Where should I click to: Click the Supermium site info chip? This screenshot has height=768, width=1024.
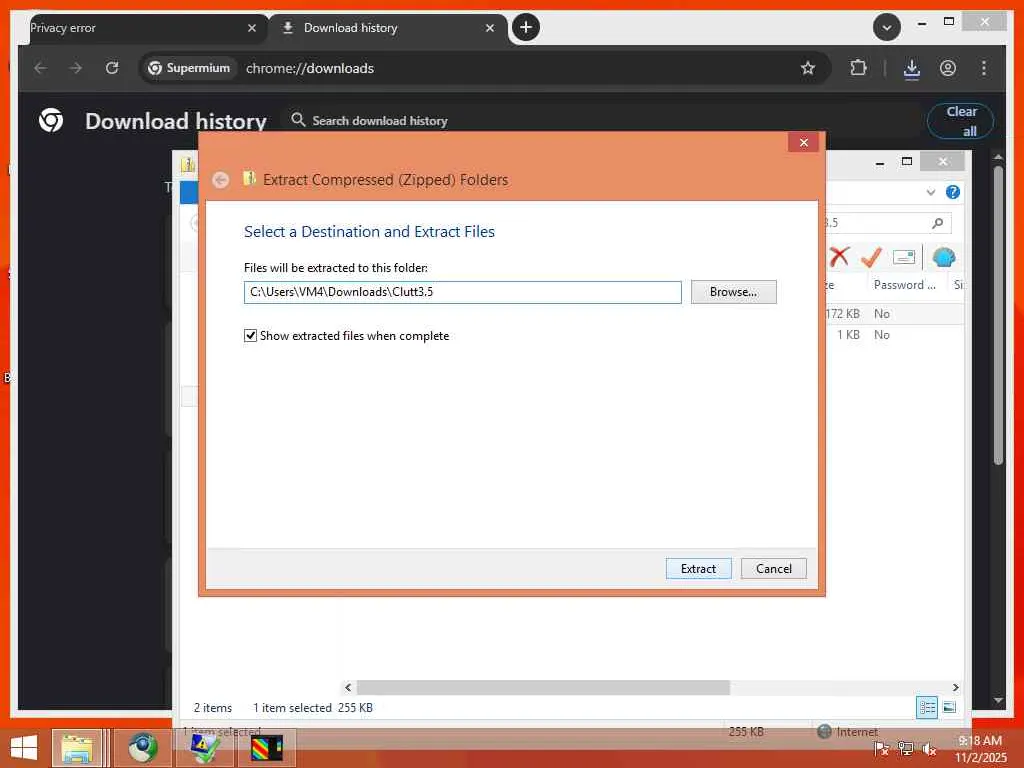click(189, 68)
